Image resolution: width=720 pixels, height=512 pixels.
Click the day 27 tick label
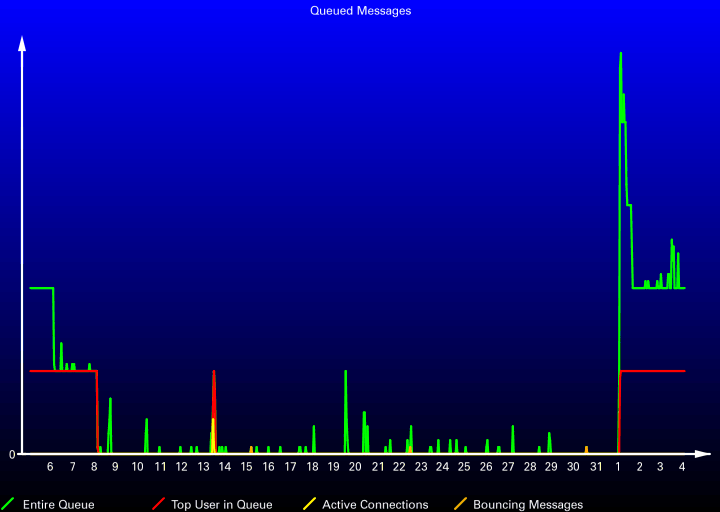click(508, 467)
